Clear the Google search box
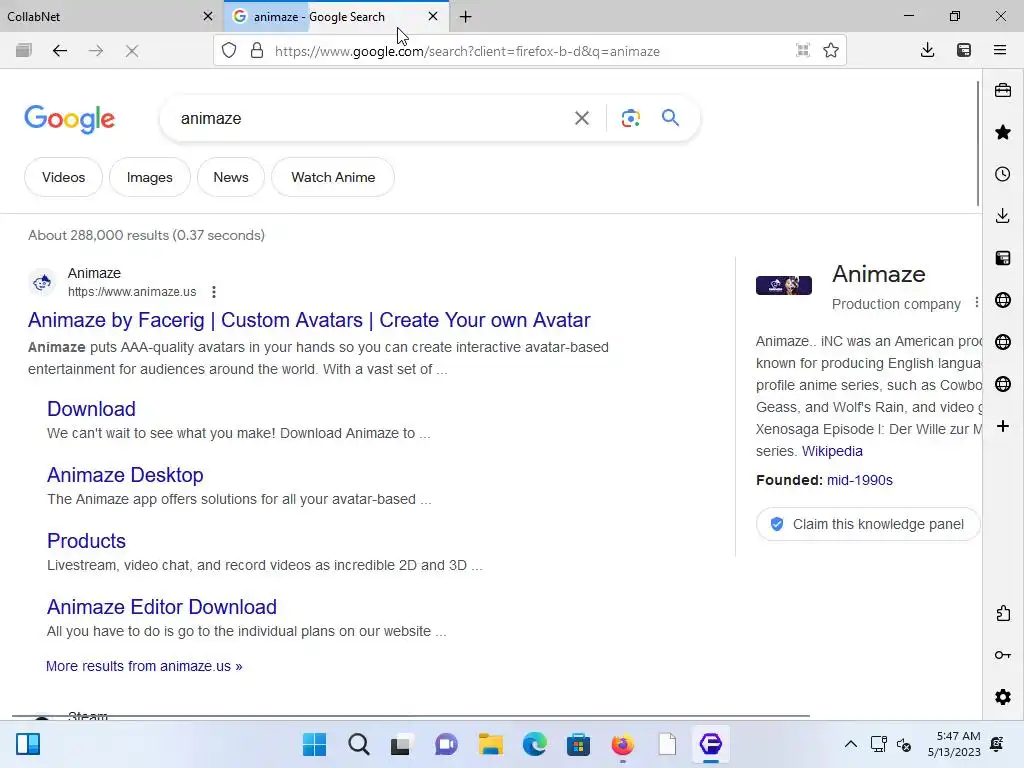 [582, 118]
